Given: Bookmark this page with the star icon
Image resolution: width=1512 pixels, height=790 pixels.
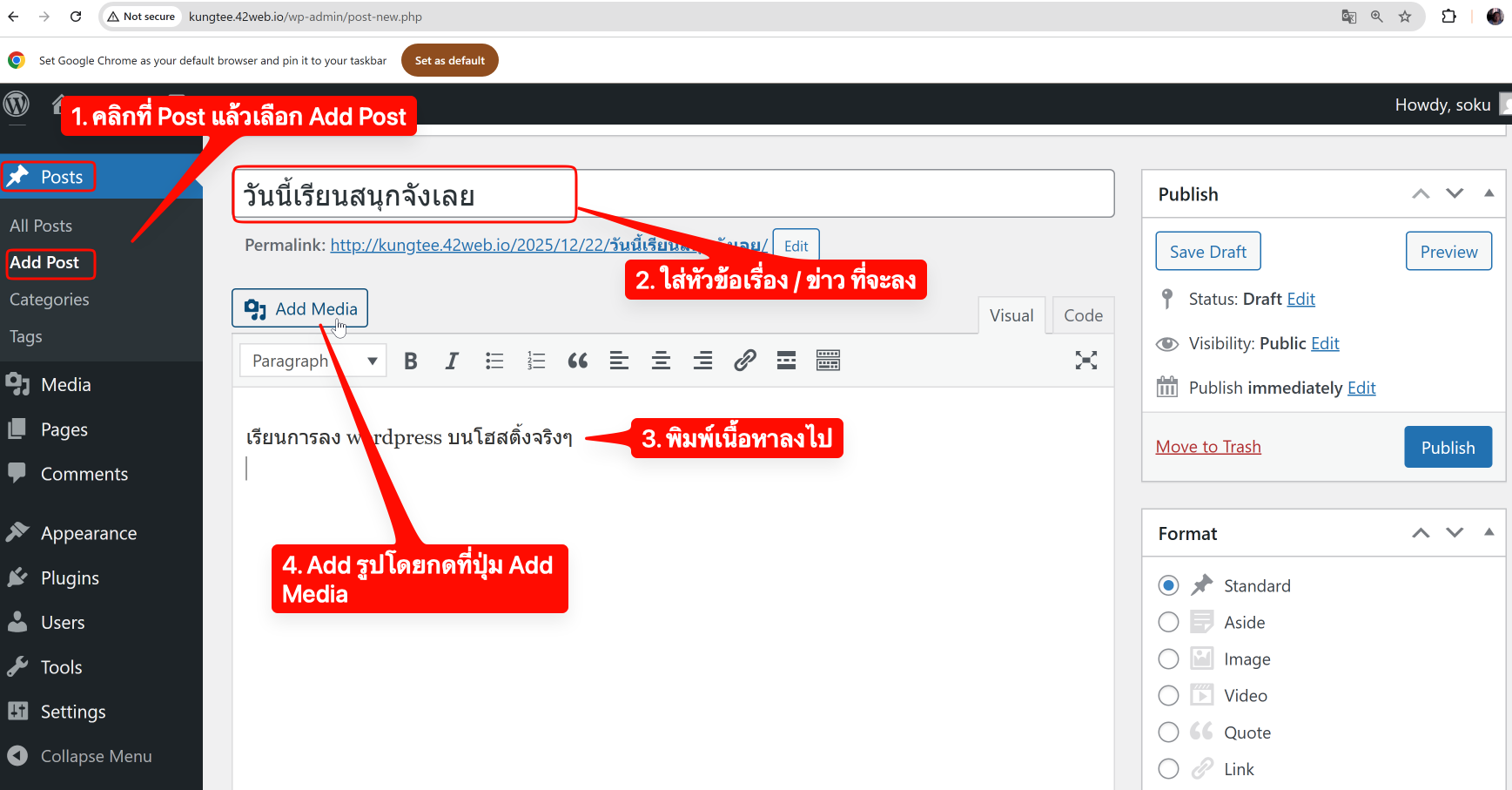Looking at the screenshot, I should pos(1405,17).
